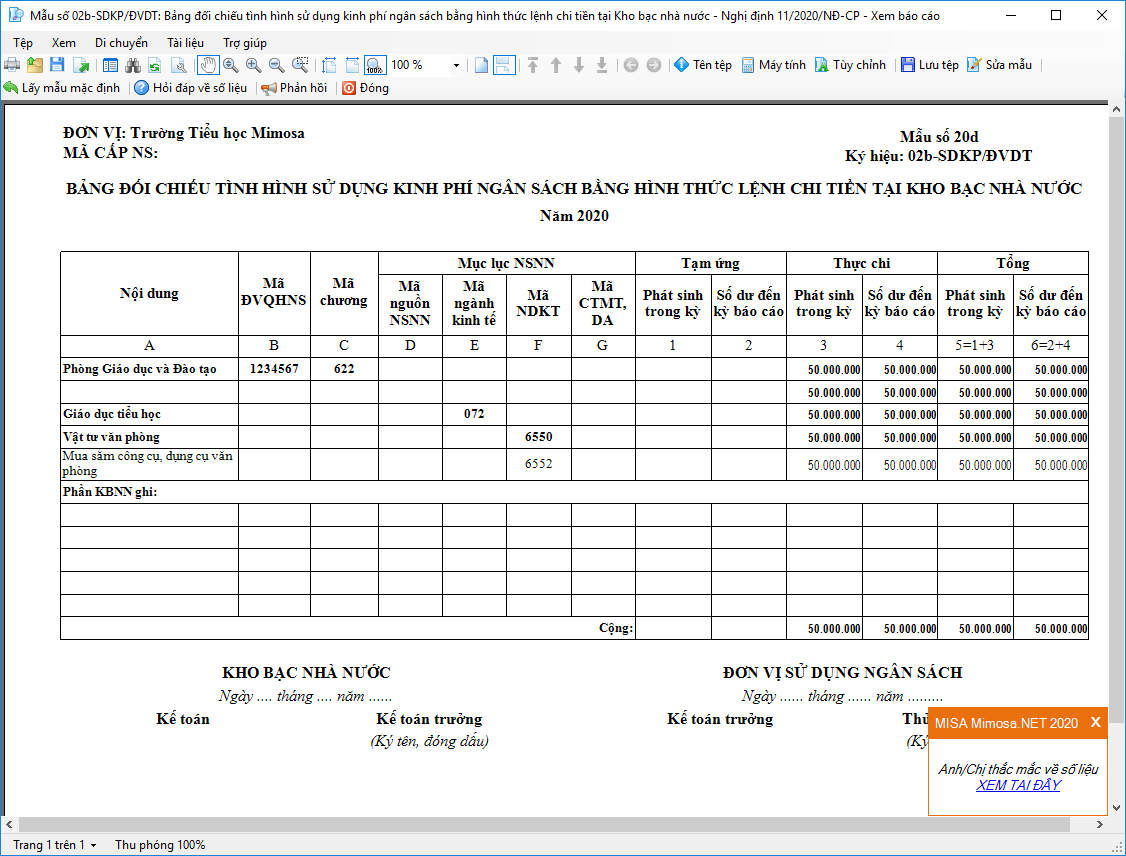1126x856 pixels.
Task: Jump to last page with the barred down arrow
Action: pyautogui.click(x=602, y=65)
